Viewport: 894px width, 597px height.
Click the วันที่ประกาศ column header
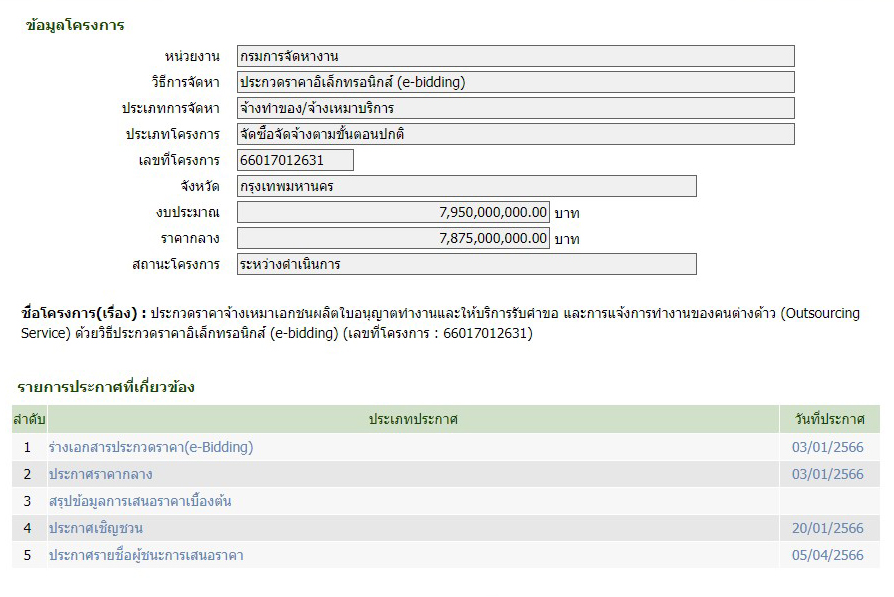point(830,419)
